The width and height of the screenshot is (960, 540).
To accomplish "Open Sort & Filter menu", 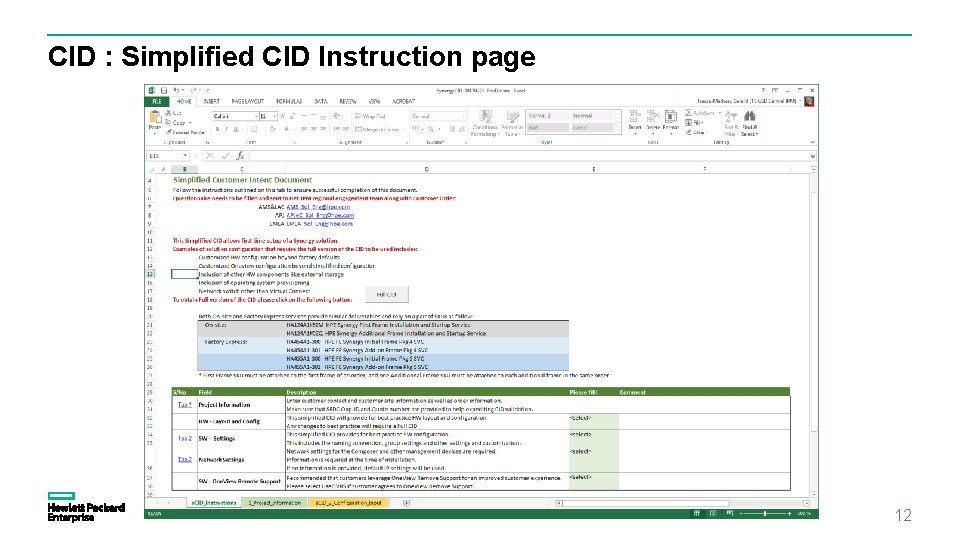I will [731, 123].
